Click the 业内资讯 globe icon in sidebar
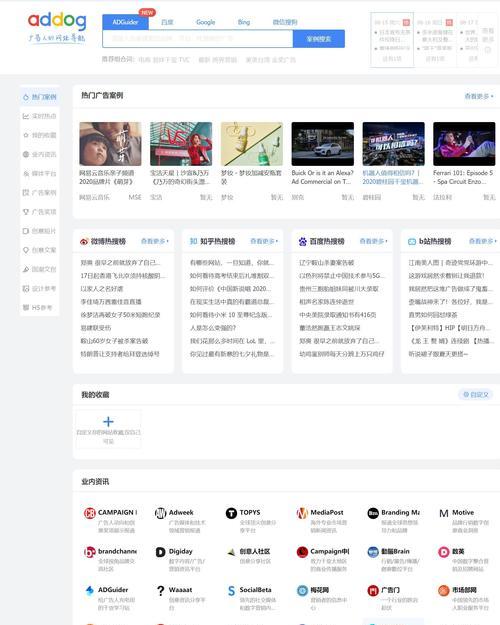 (26, 154)
